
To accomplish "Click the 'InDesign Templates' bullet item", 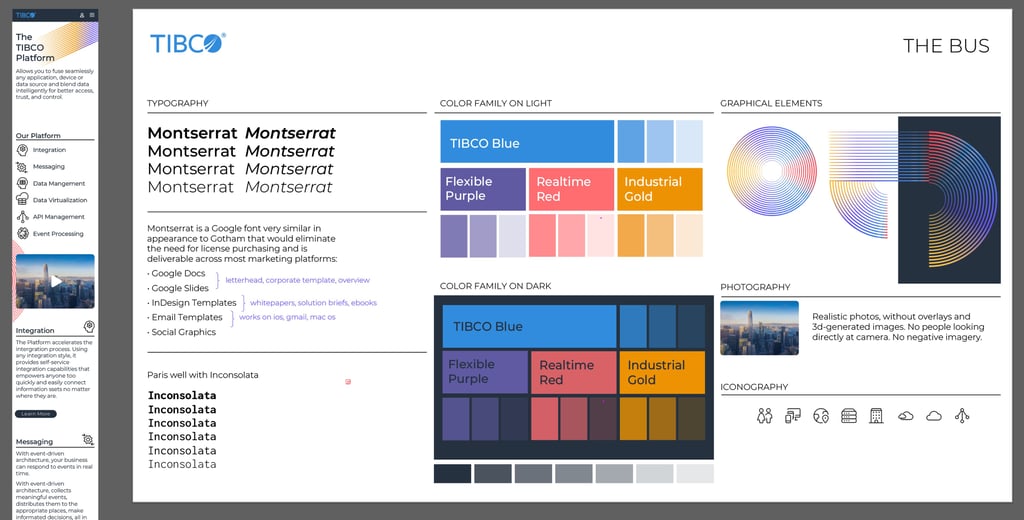I will 192,303.
